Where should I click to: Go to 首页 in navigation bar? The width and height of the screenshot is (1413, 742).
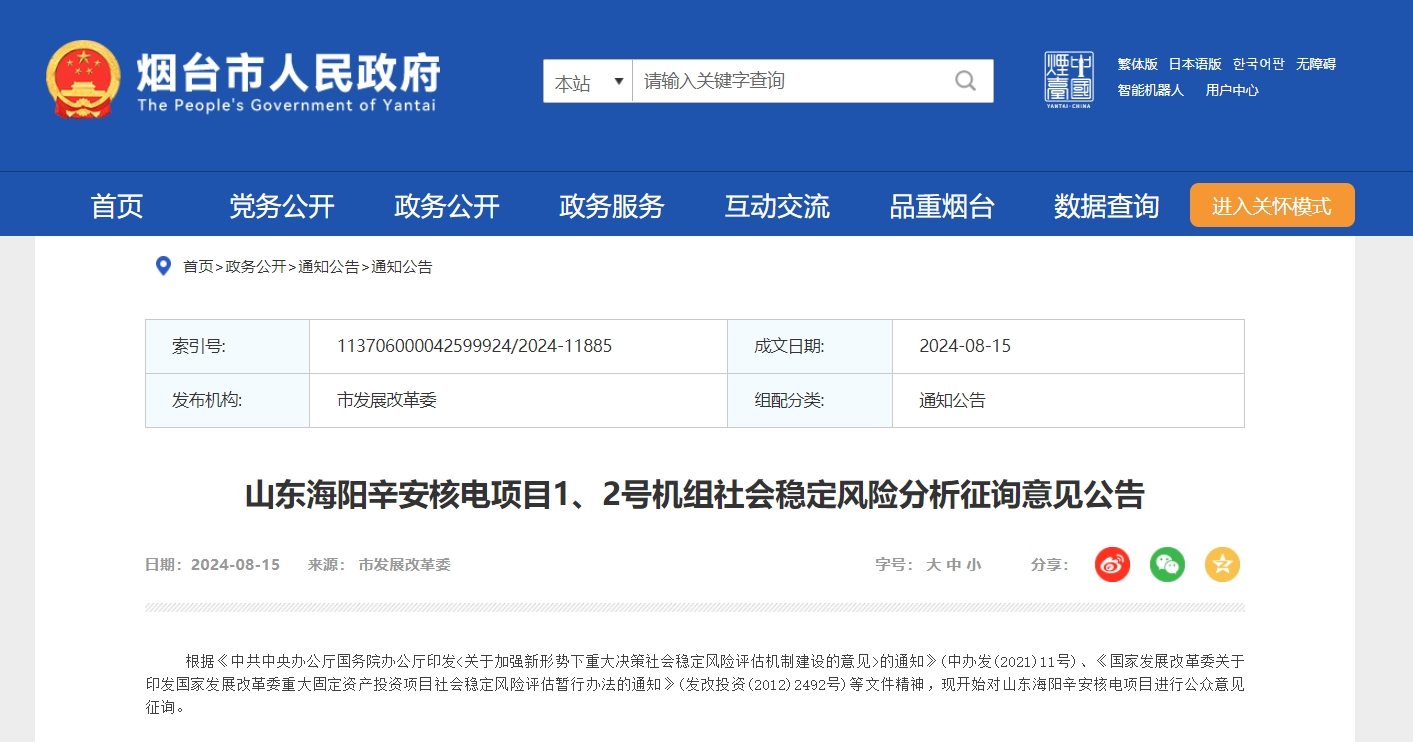pos(117,207)
